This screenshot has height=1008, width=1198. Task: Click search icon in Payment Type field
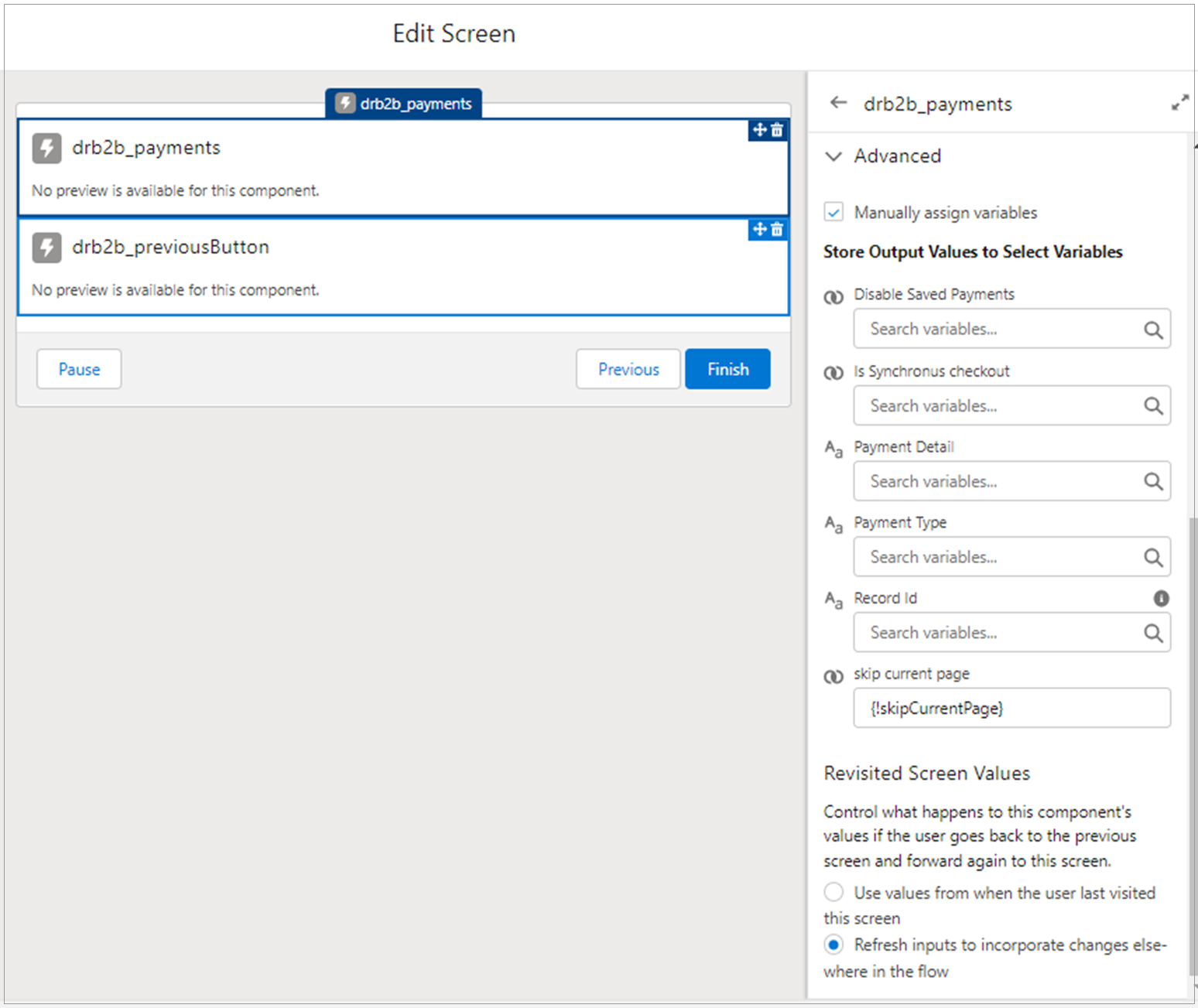point(1153,558)
